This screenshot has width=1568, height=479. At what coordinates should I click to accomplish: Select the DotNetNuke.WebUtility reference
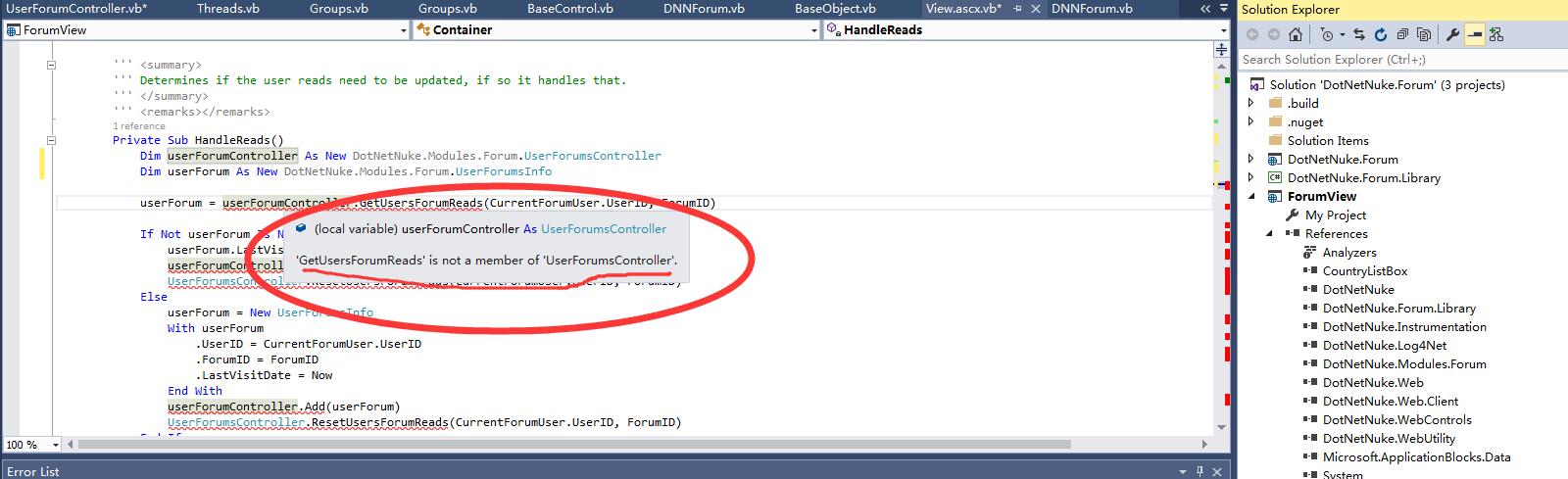pos(1389,438)
